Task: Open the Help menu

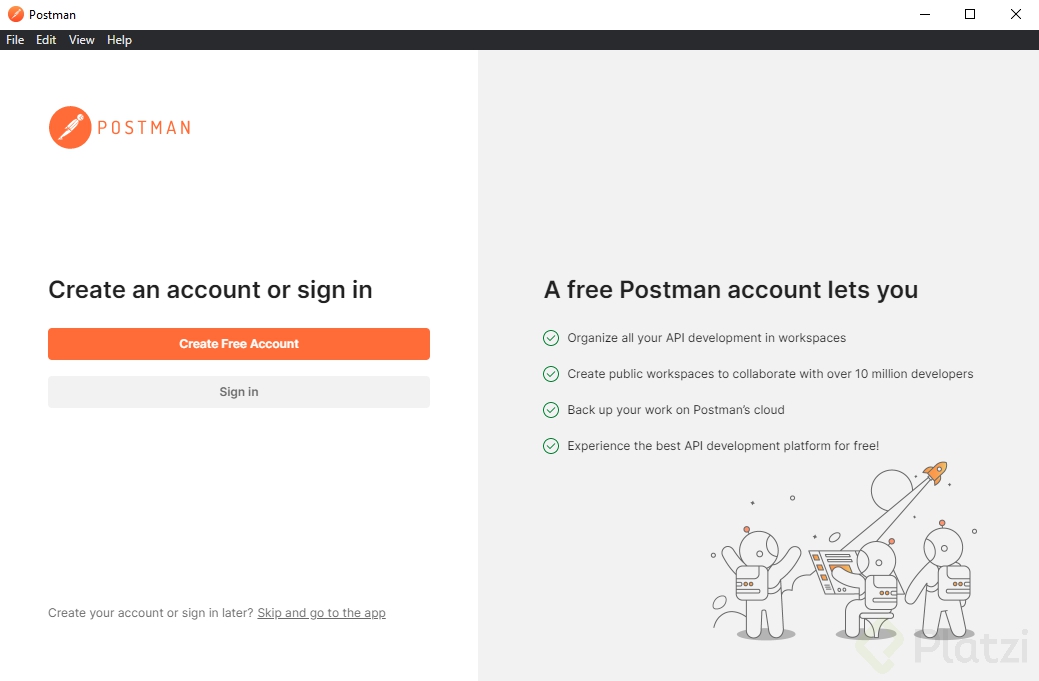Action: (119, 40)
